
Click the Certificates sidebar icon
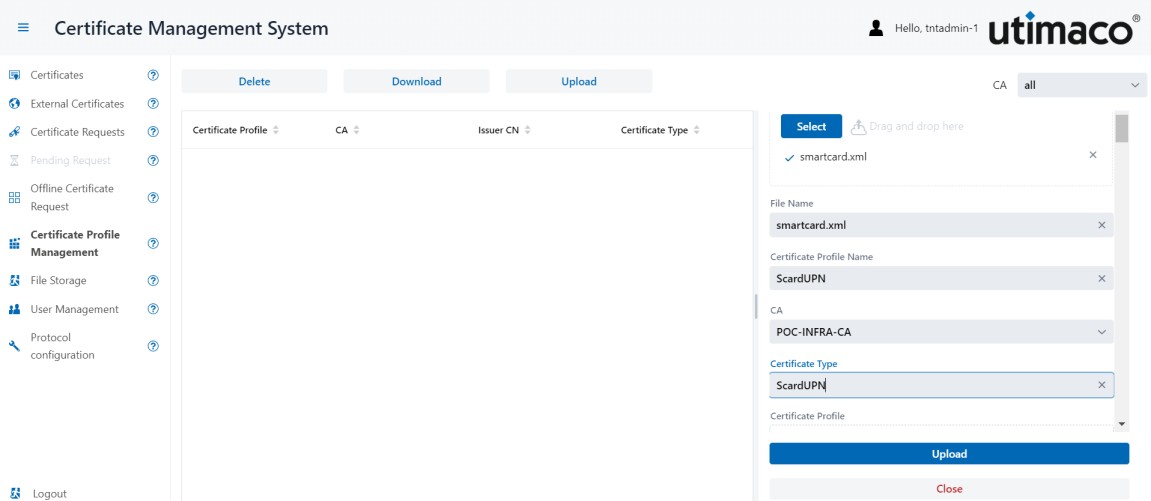point(14,75)
